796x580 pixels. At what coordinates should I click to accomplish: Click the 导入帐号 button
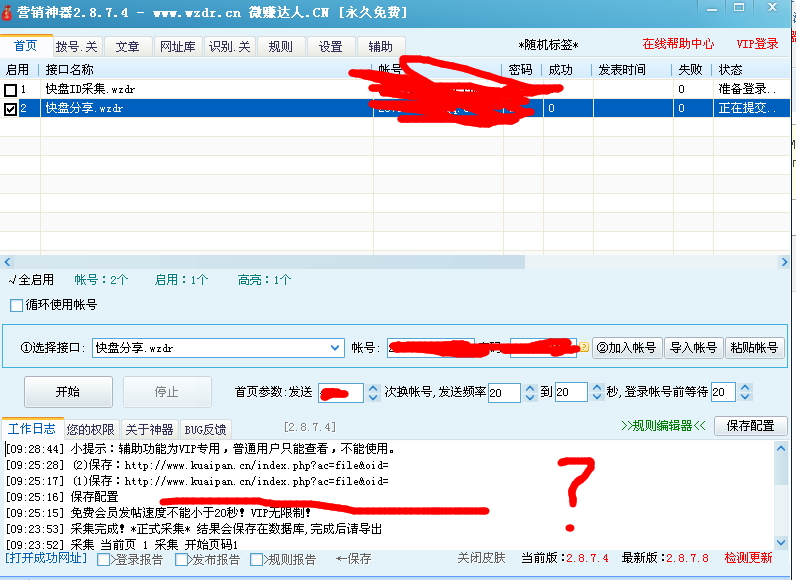pyautogui.click(x=693, y=348)
